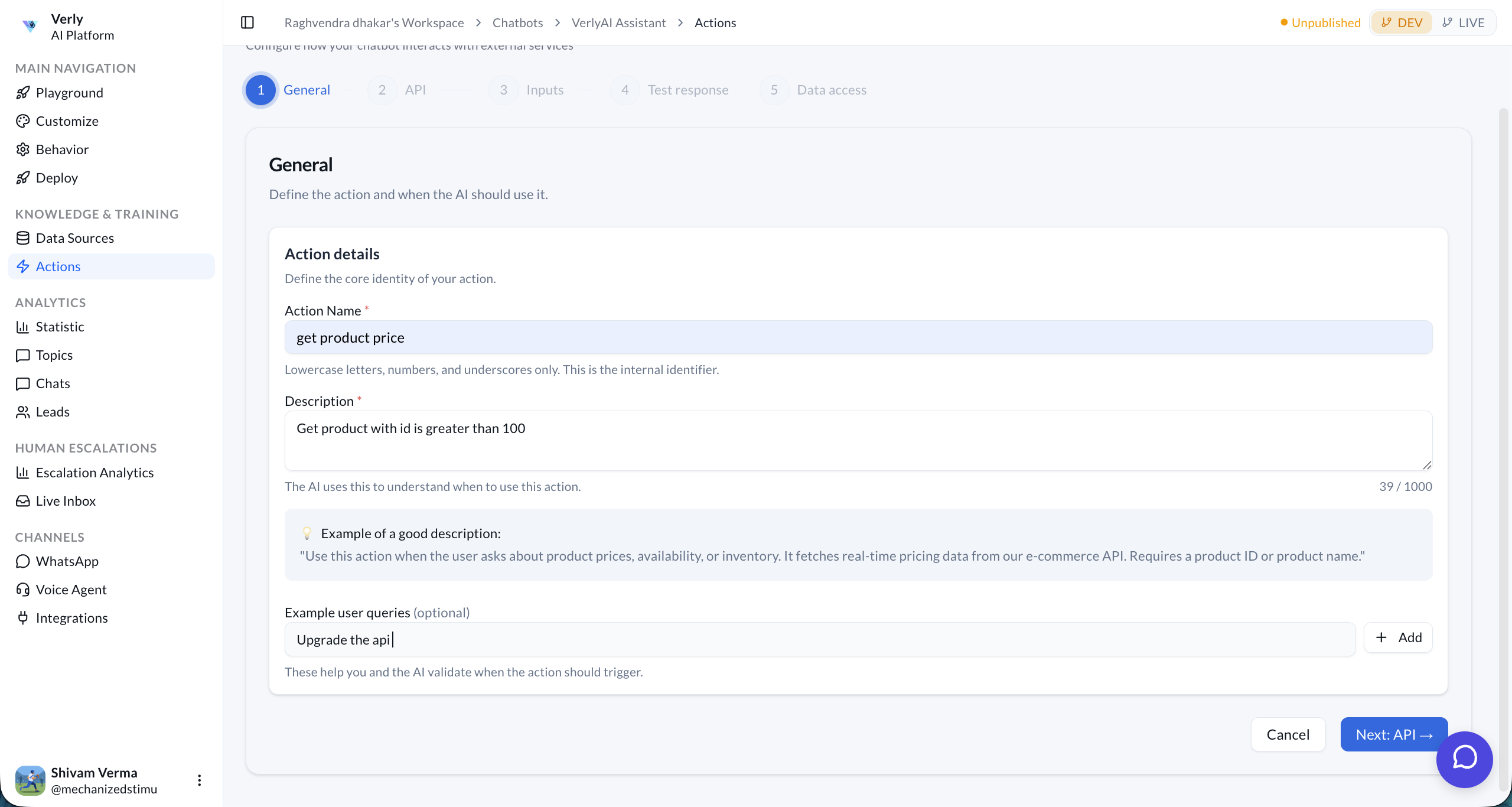Open the three-dot menu next to Shivam Verma

[199, 780]
